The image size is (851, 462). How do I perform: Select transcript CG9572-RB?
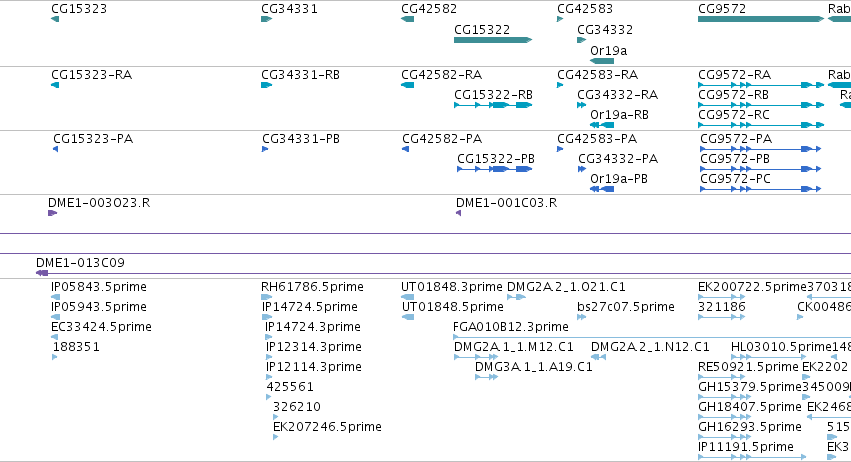point(733,94)
